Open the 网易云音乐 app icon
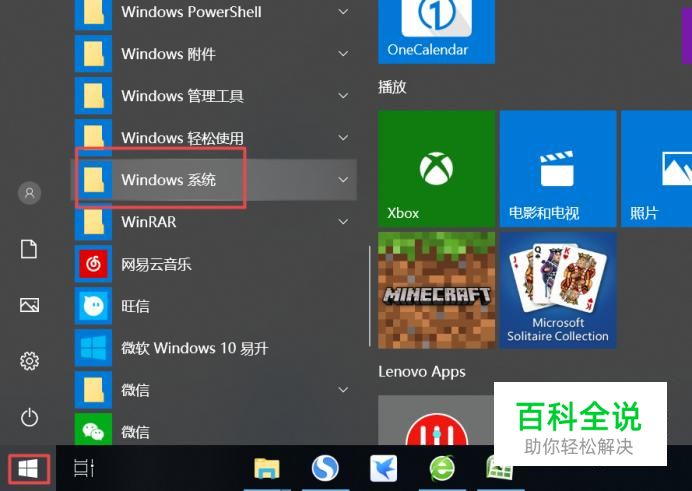 click(x=93, y=264)
